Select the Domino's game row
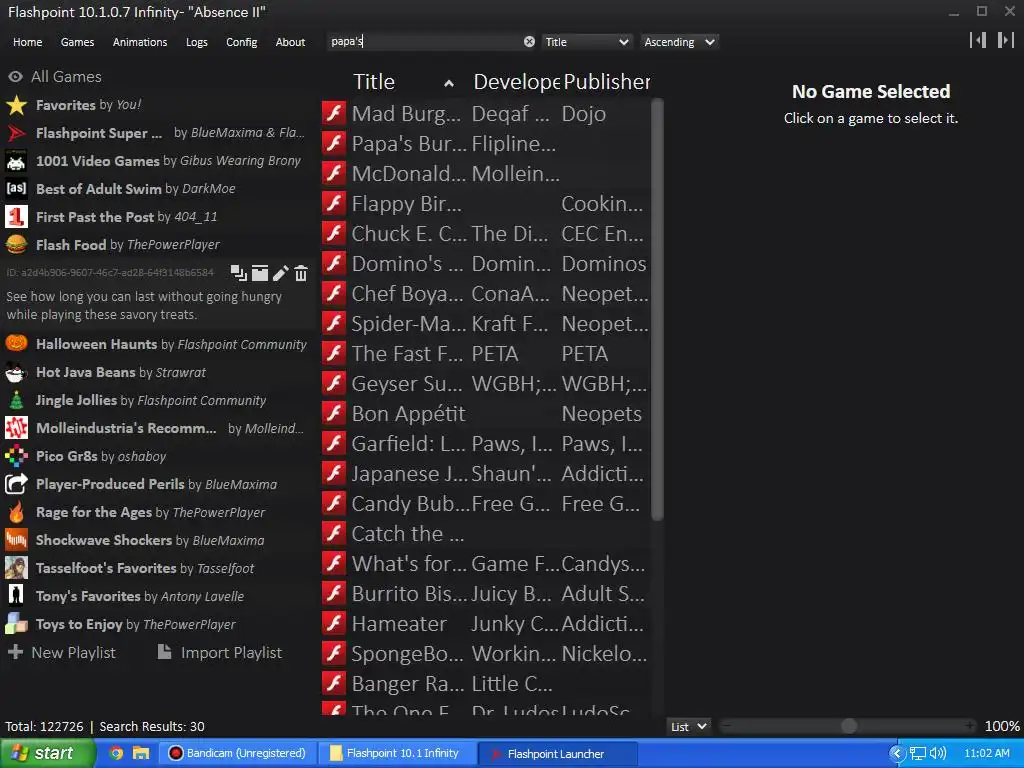 [x=486, y=263]
